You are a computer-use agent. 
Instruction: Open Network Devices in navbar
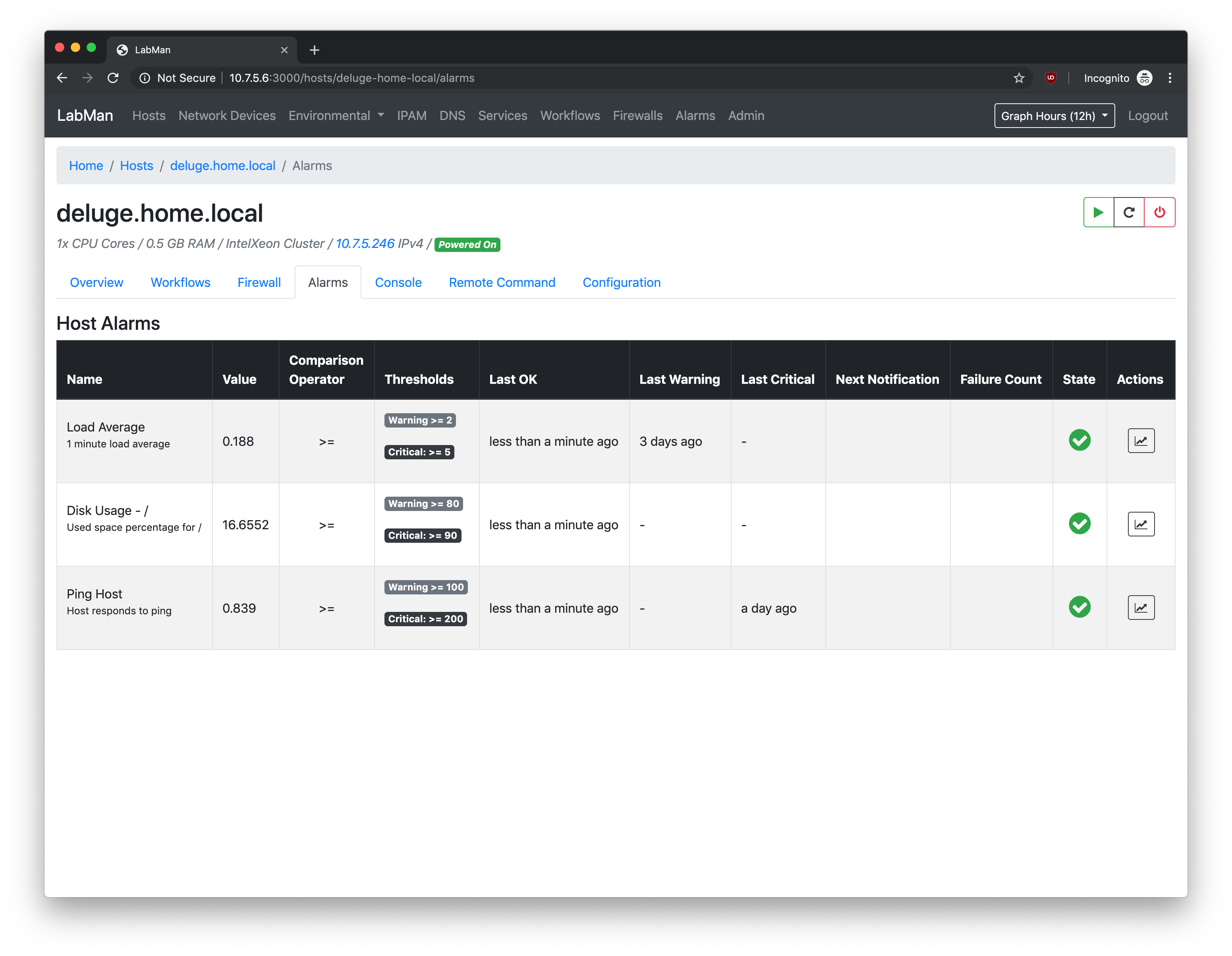pos(227,116)
